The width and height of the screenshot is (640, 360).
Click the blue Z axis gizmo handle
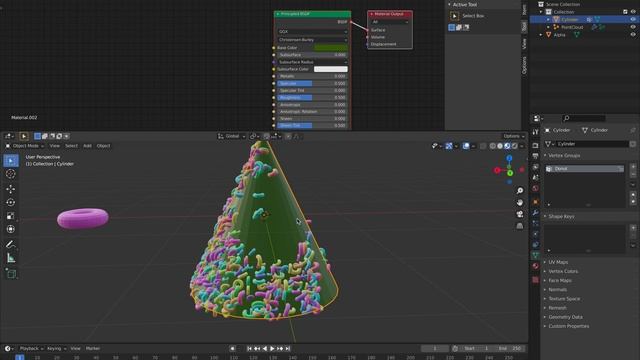pos(509,158)
